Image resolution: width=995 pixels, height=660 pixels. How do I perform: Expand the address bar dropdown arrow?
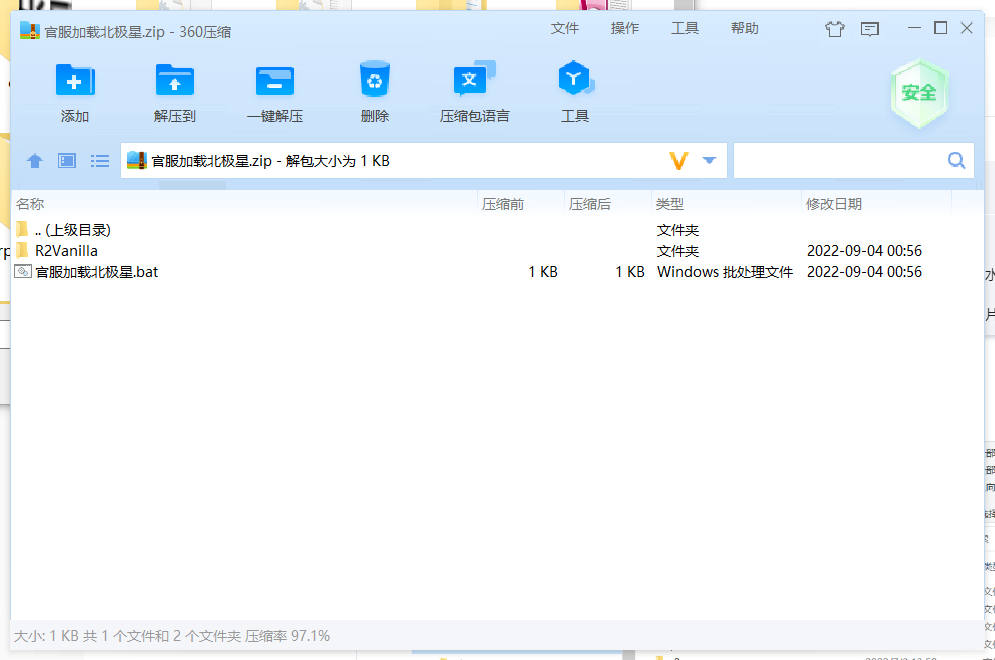point(709,160)
